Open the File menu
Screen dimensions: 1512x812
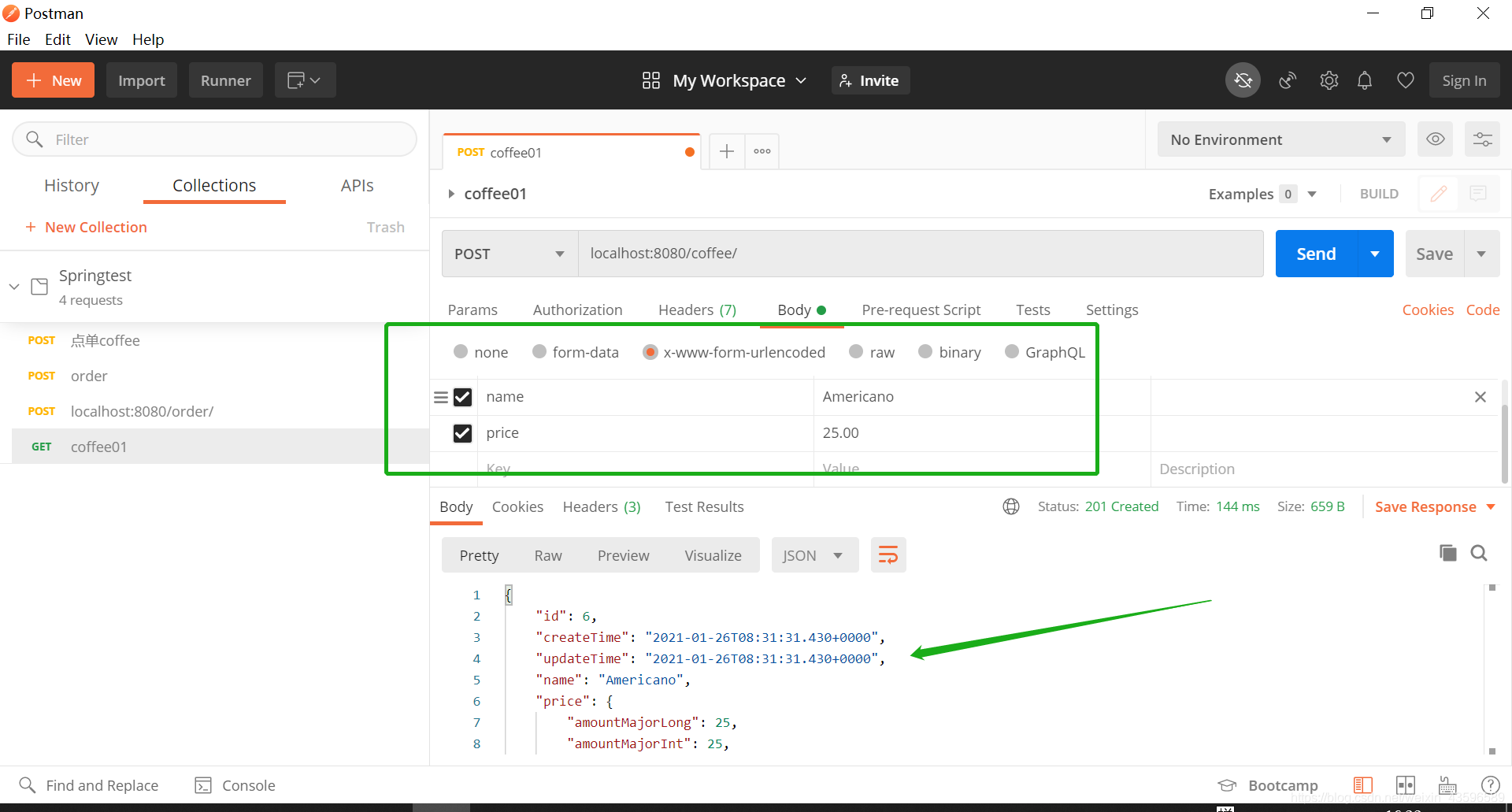pos(18,39)
